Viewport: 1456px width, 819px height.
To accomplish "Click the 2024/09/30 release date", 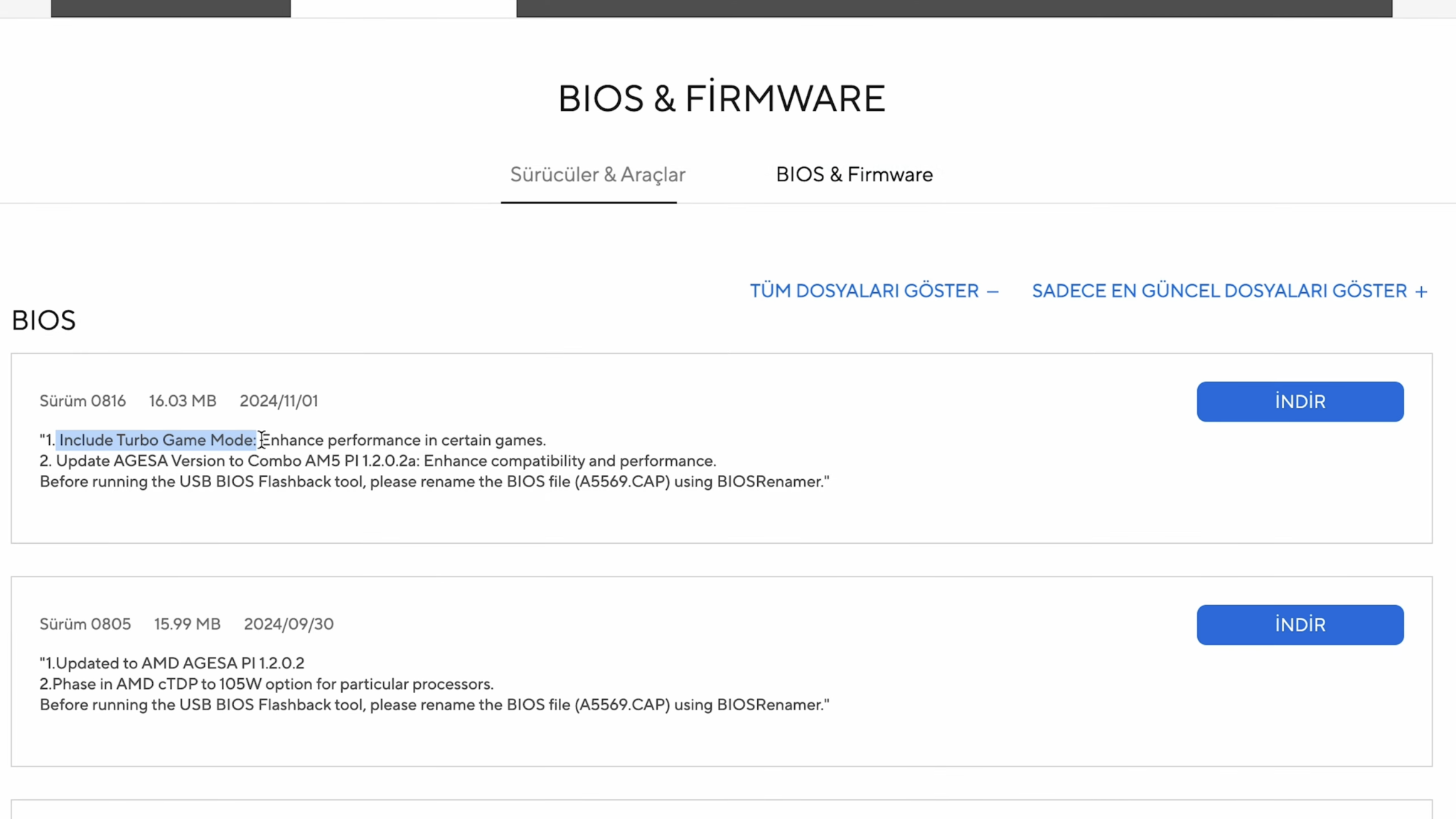I will pos(289,624).
